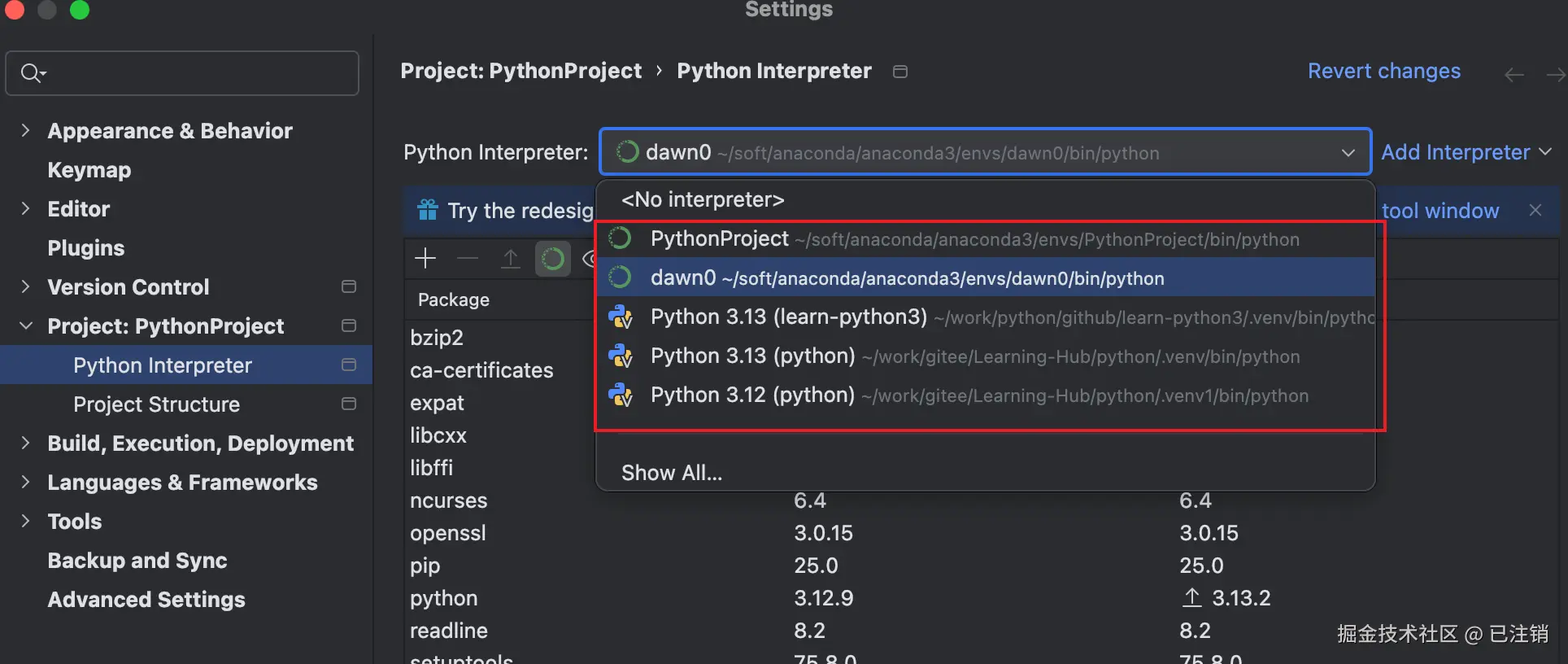This screenshot has width=1568, height=664.
Task: Click the upgrade package arrow icon
Action: pos(511,259)
